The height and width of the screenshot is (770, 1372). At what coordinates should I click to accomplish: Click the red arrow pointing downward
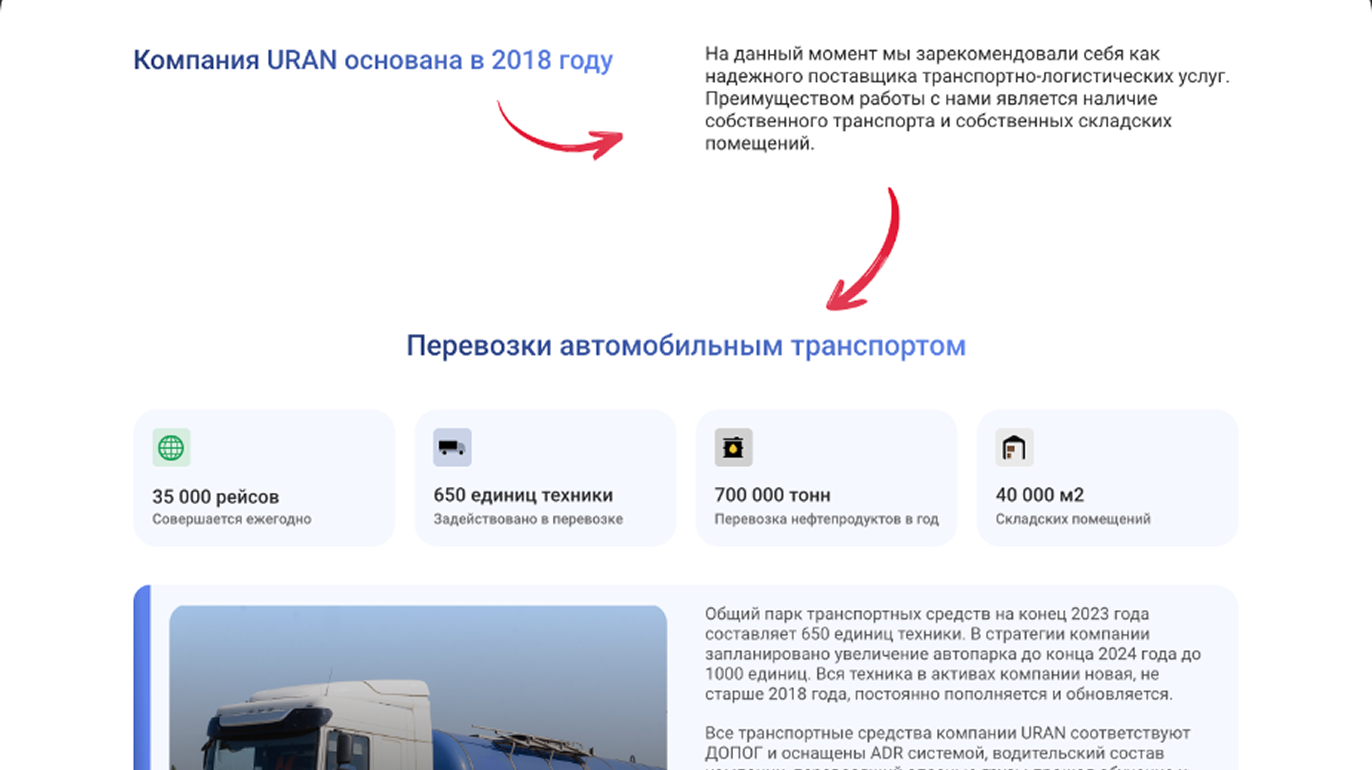tap(864, 248)
